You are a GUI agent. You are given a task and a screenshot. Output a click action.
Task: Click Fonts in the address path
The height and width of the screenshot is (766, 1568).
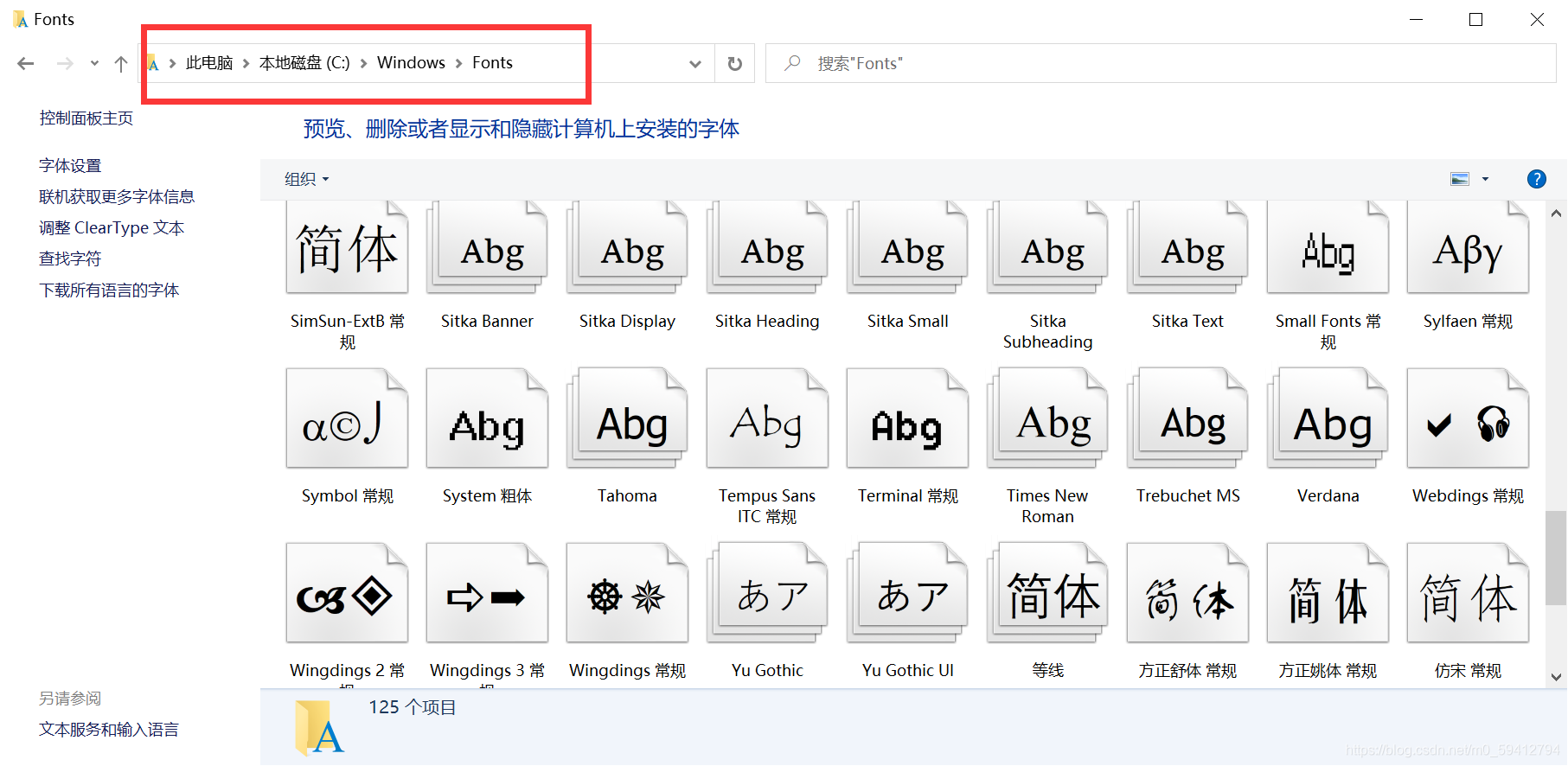(x=492, y=62)
